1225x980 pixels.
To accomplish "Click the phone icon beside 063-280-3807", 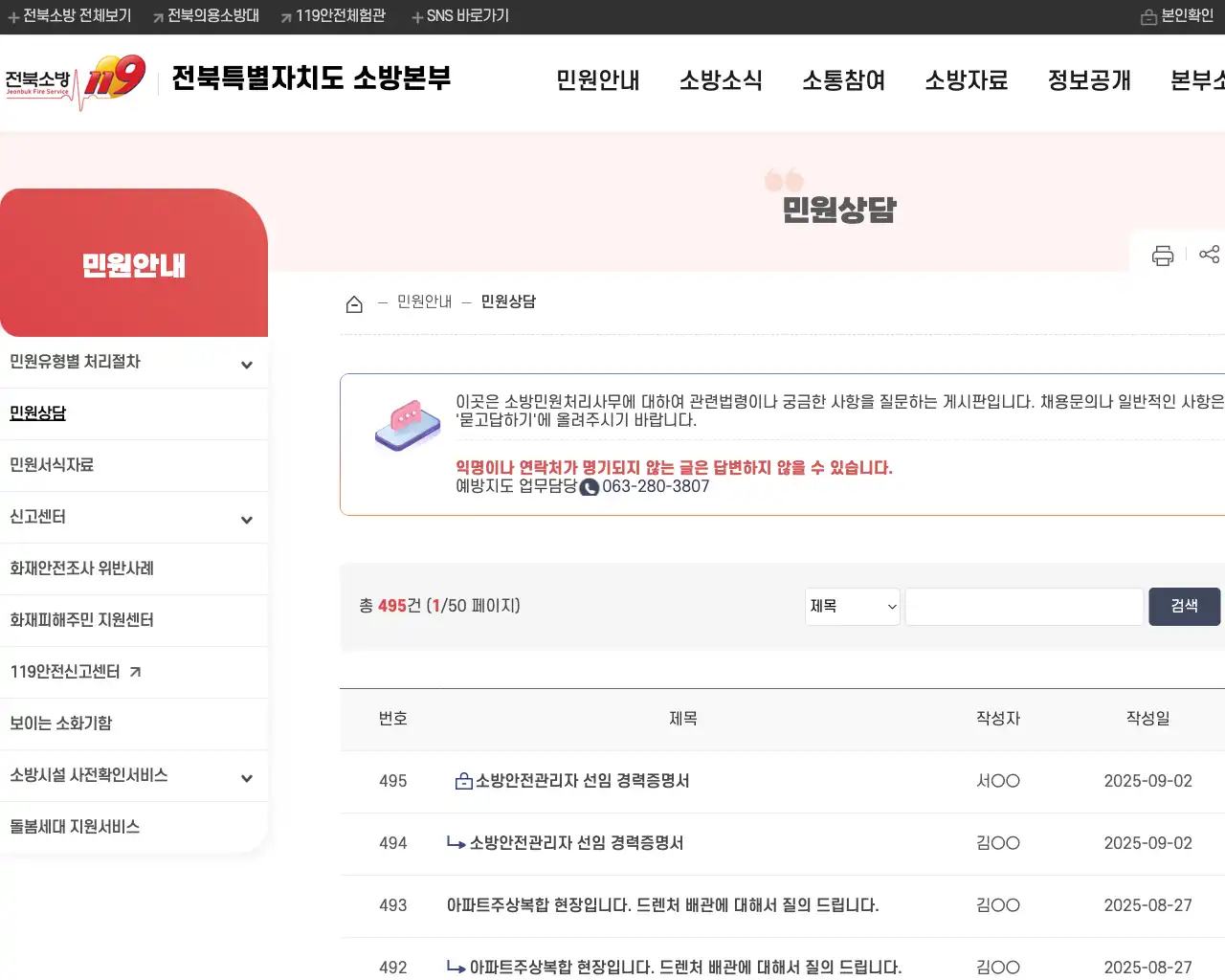I will (591, 486).
